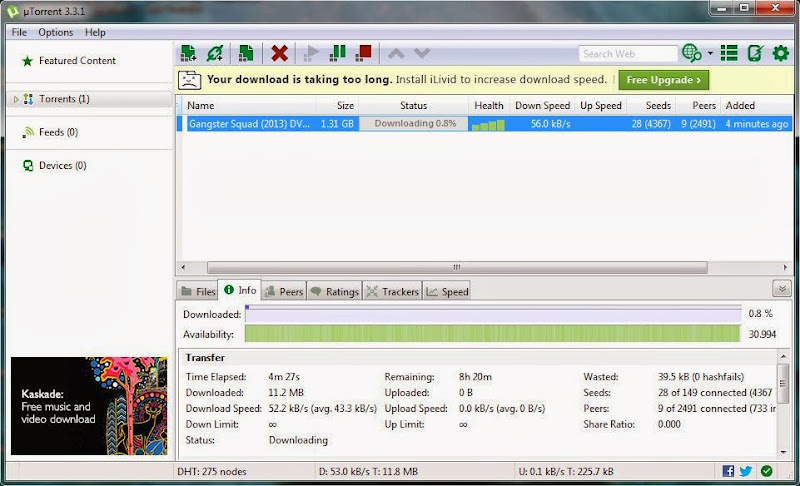
Task: Click the µTorrent logo in the title bar
Action: tap(12, 11)
